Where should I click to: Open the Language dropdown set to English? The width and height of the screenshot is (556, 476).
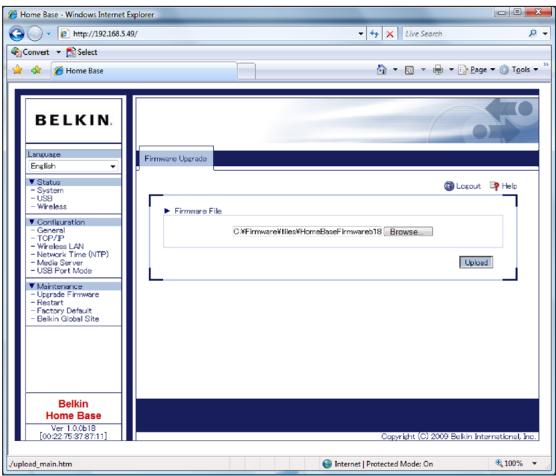(x=73, y=166)
